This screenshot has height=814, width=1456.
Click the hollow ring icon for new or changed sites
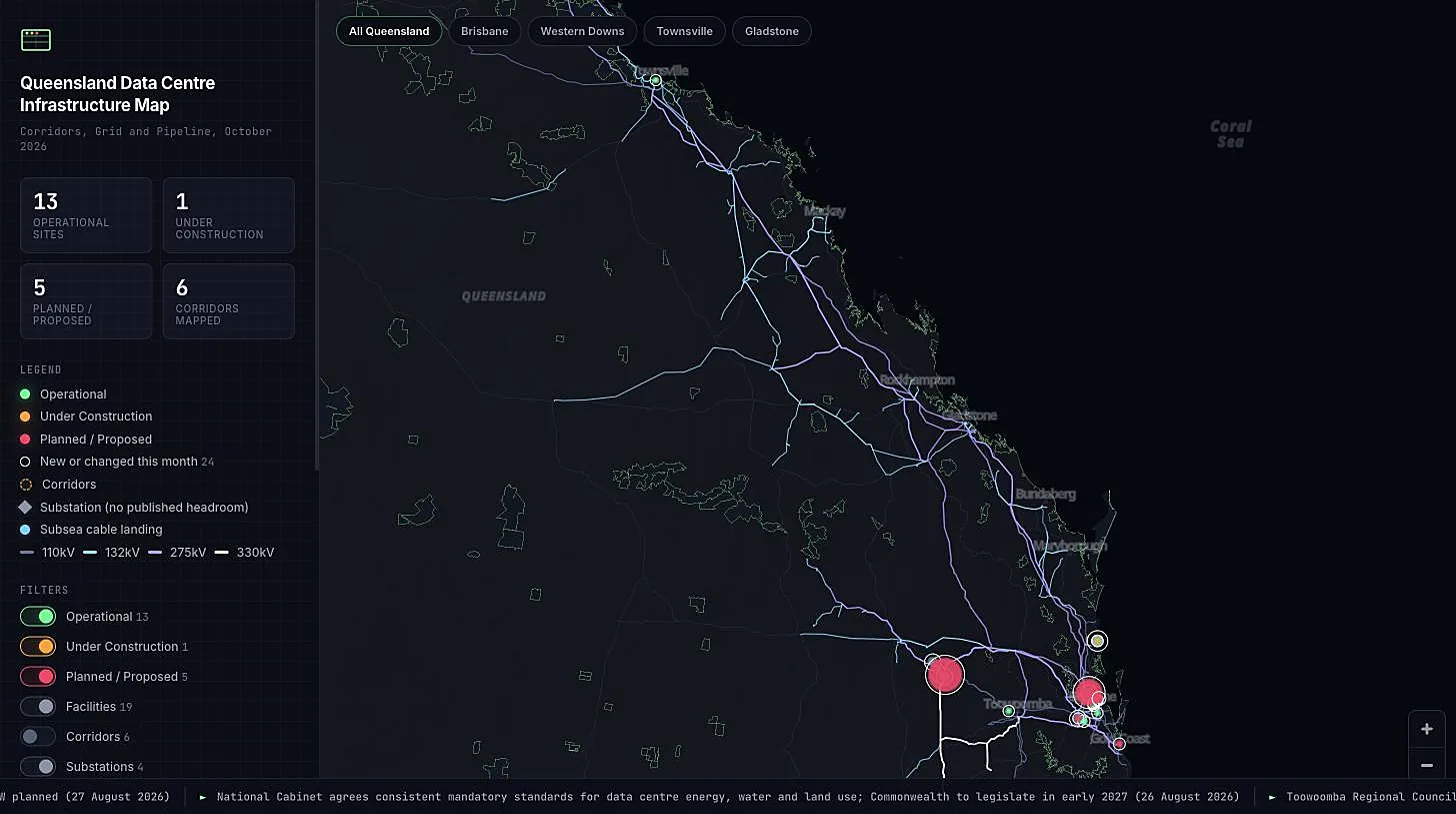(26, 462)
